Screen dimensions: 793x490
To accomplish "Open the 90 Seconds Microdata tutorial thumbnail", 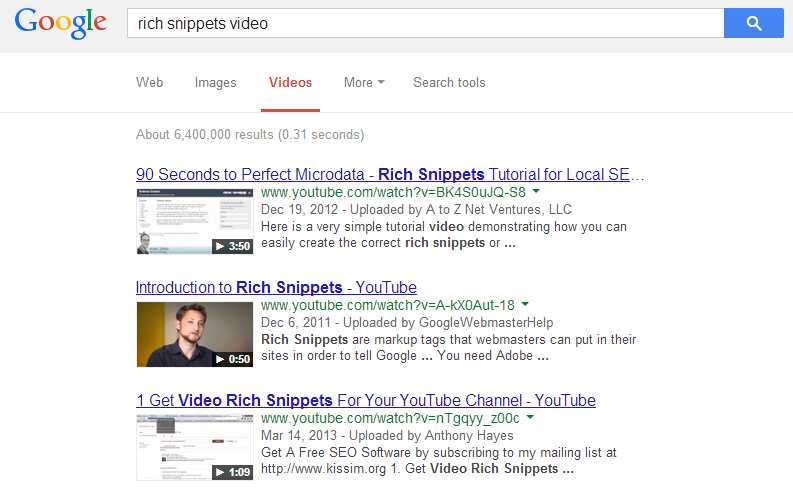I will (194, 221).
